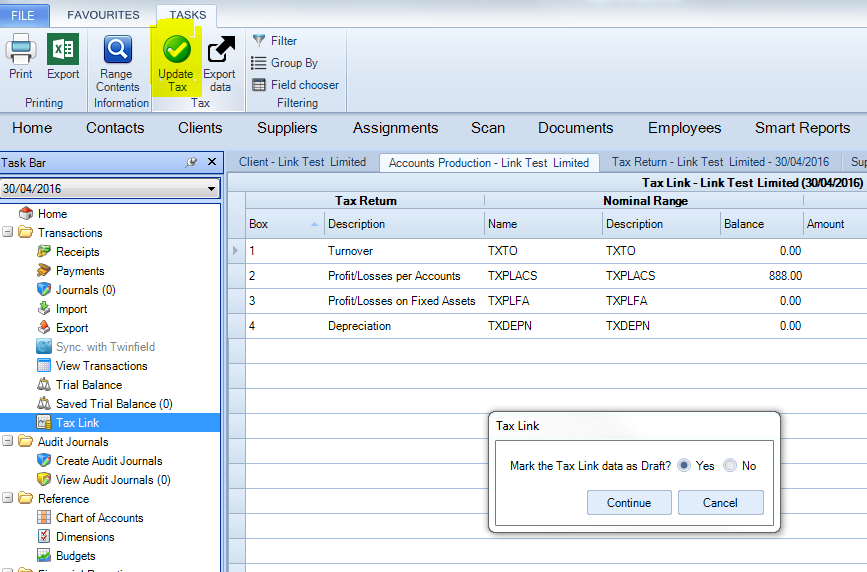This screenshot has width=867, height=572.
Task: Switch to the FAVOURITES ribbon tab
Action: click(103, 15)
